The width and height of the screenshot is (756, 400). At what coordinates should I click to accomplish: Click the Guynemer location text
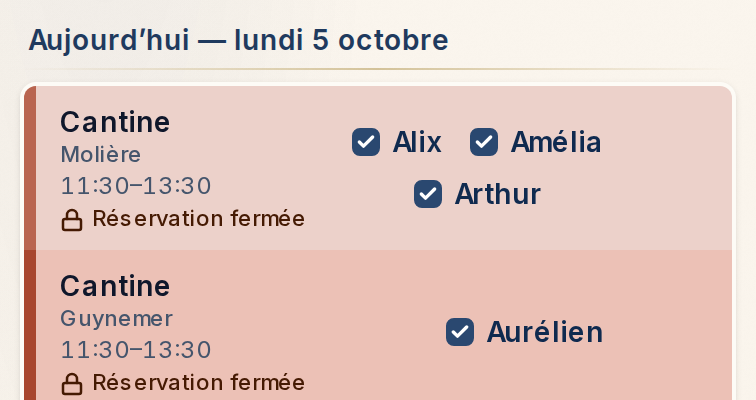tap(116, 319)
